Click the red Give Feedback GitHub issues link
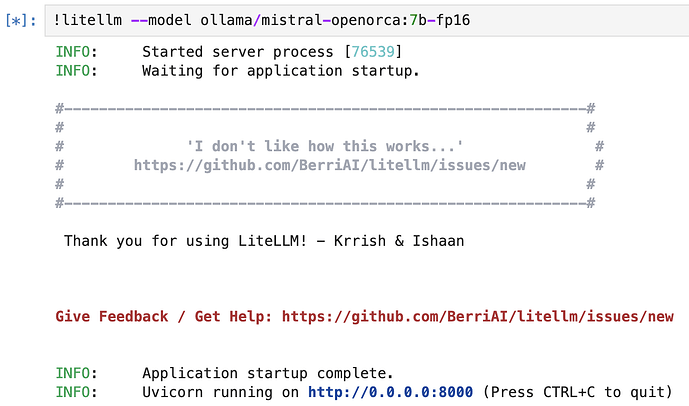 478,316
